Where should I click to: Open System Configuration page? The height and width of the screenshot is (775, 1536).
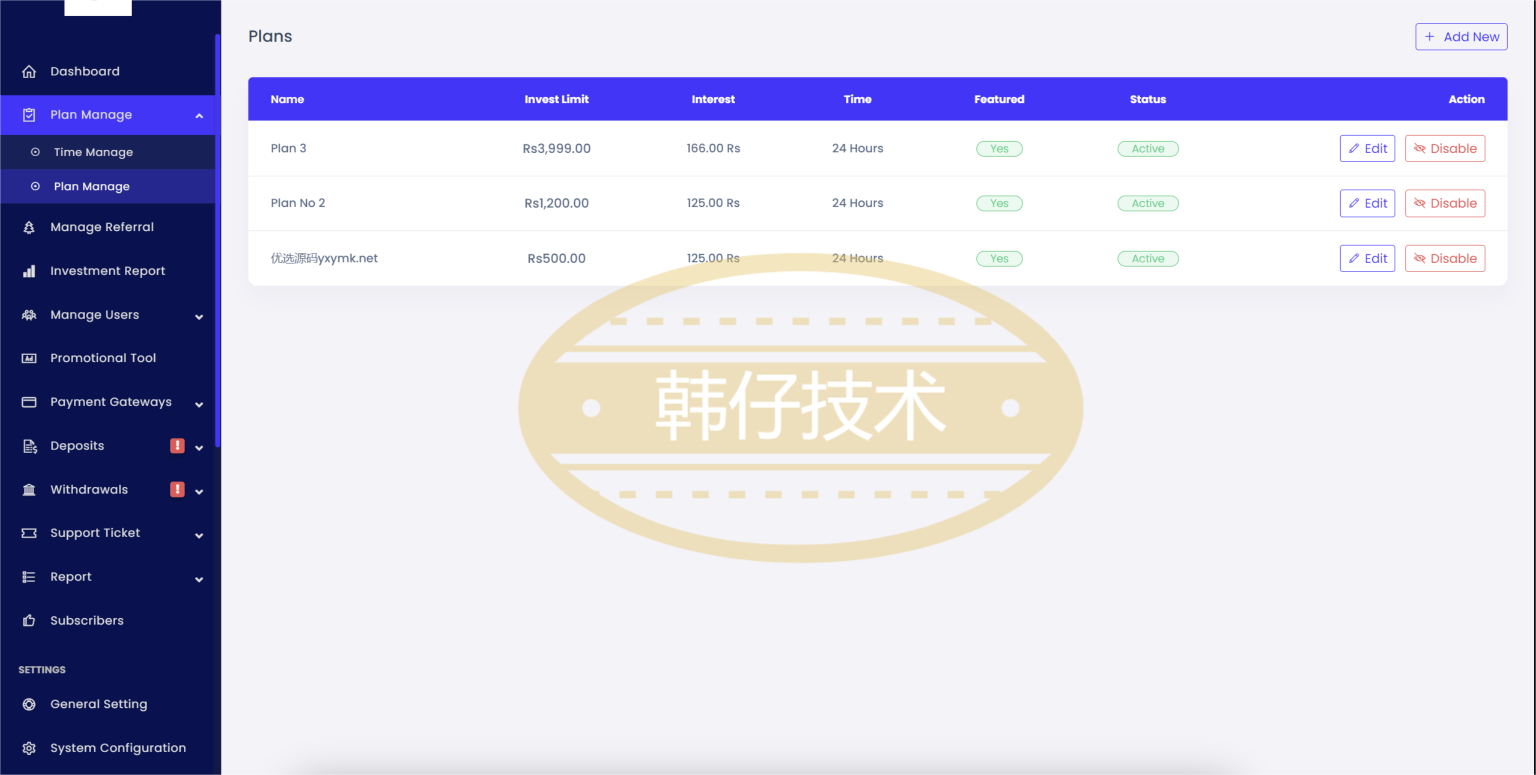pyautogui.click(x=107, y=748)
